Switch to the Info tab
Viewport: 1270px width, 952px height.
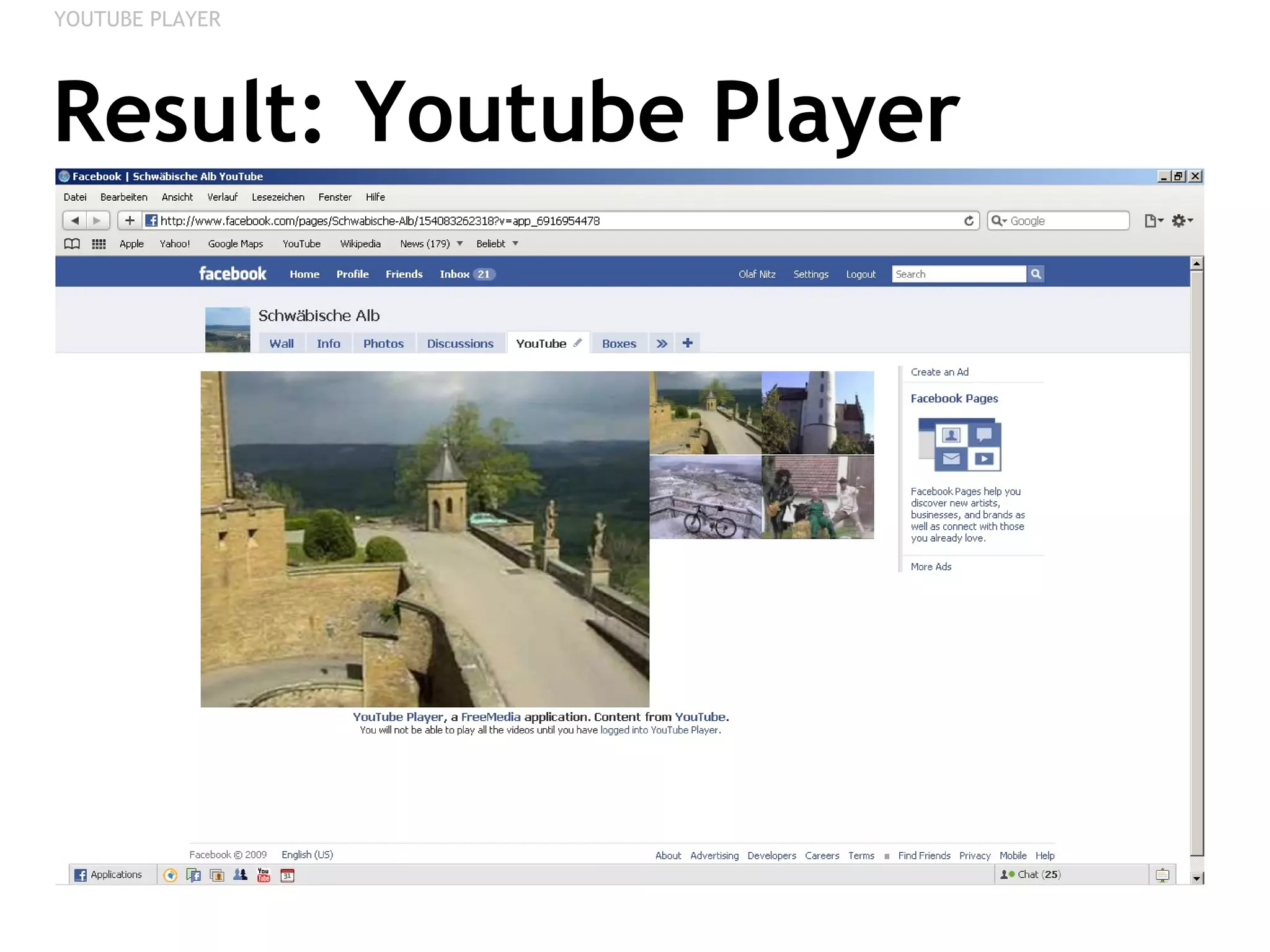[329, 343]
